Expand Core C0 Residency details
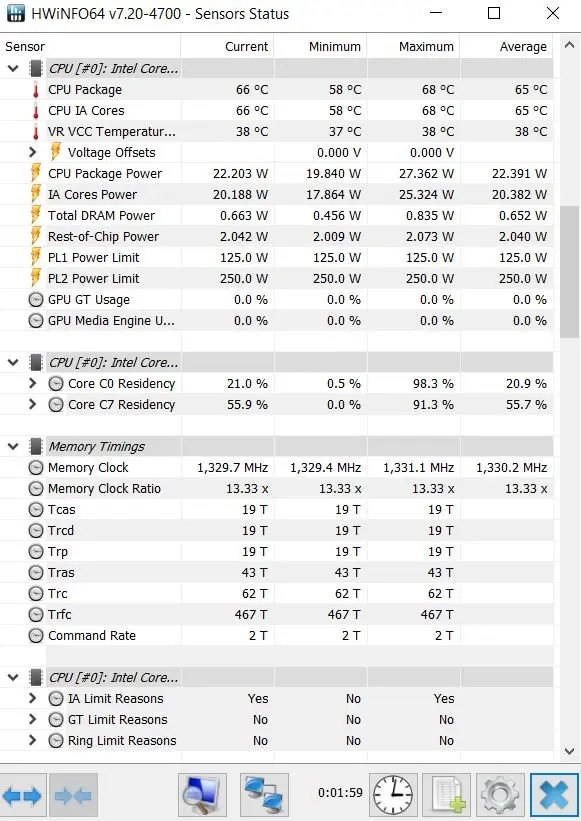Viewport: 581px width, 821px height. (32, 383)
